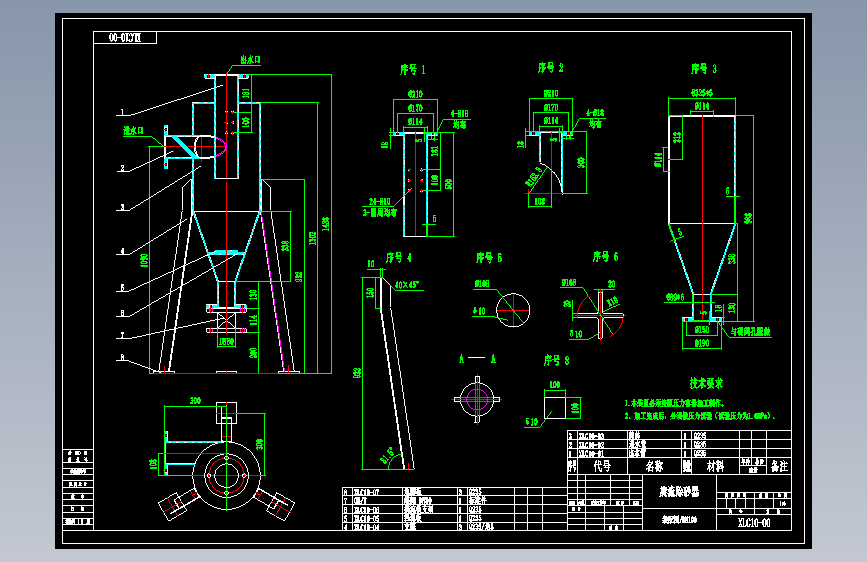The width and height of the screenshot is (867, 562).
Task: Click the '序号 6' detail view title
Action: (x=605, y=257)
